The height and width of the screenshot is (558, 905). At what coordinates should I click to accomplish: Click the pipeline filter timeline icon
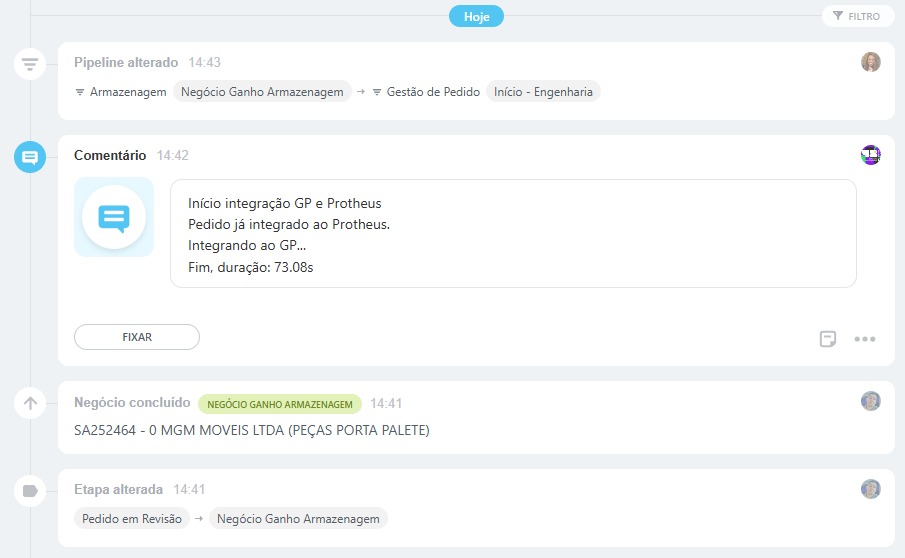tap(30, 65)
